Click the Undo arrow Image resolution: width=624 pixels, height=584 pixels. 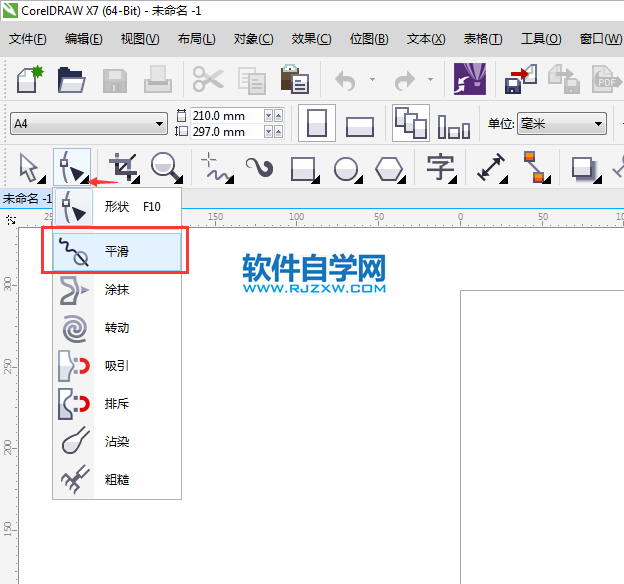click(345, 80)
